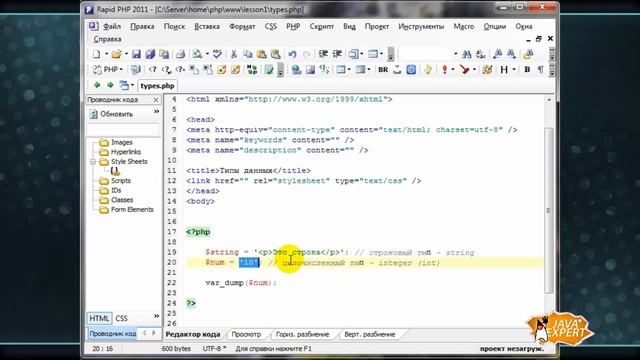Image resolution: width=640 pixels, height=360 pixels.
Task: Select the Images folder in tree
Action: [x=122, y=142]
